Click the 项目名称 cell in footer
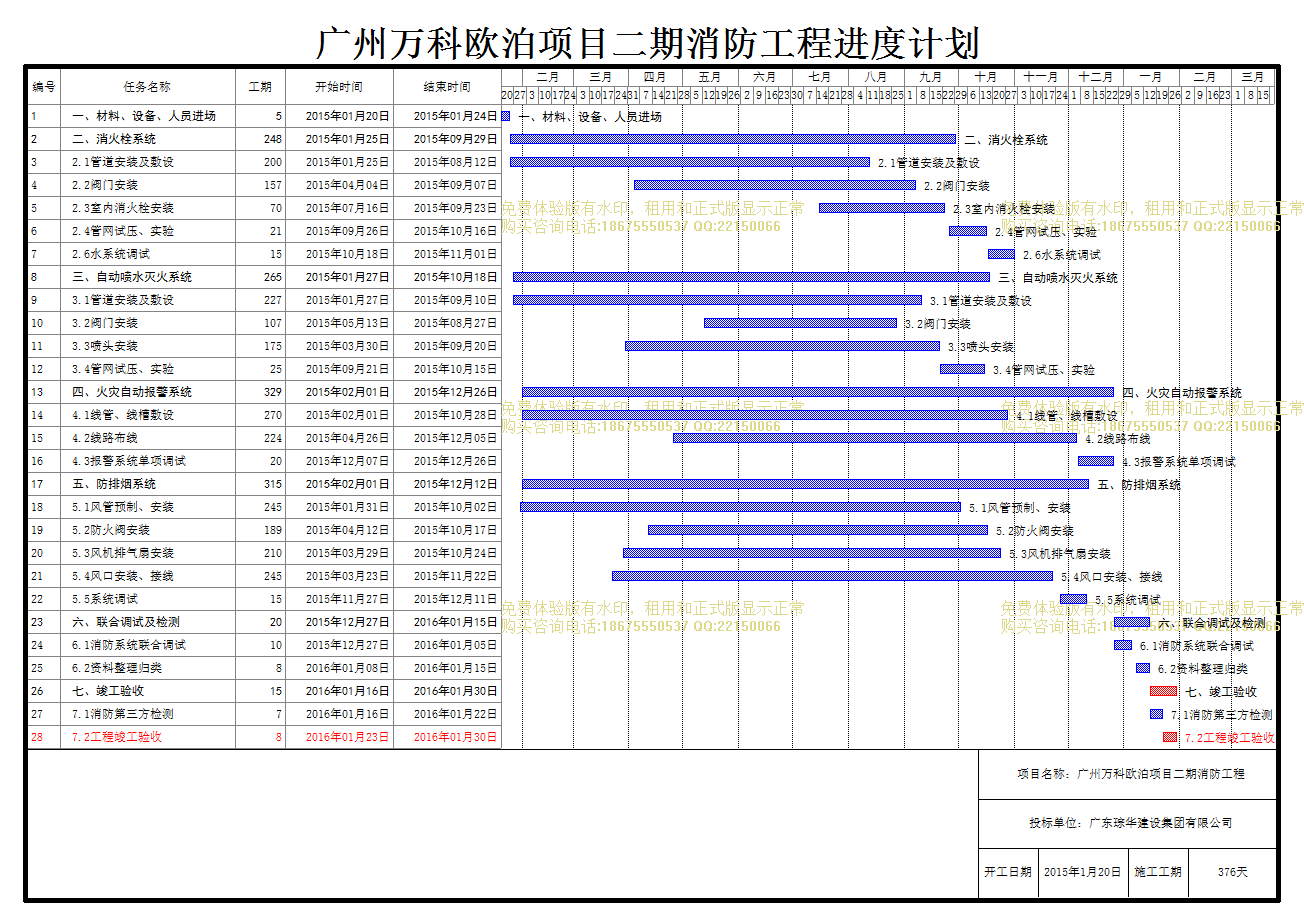The image size is (1304, 924). click(x=1127, y=774)
